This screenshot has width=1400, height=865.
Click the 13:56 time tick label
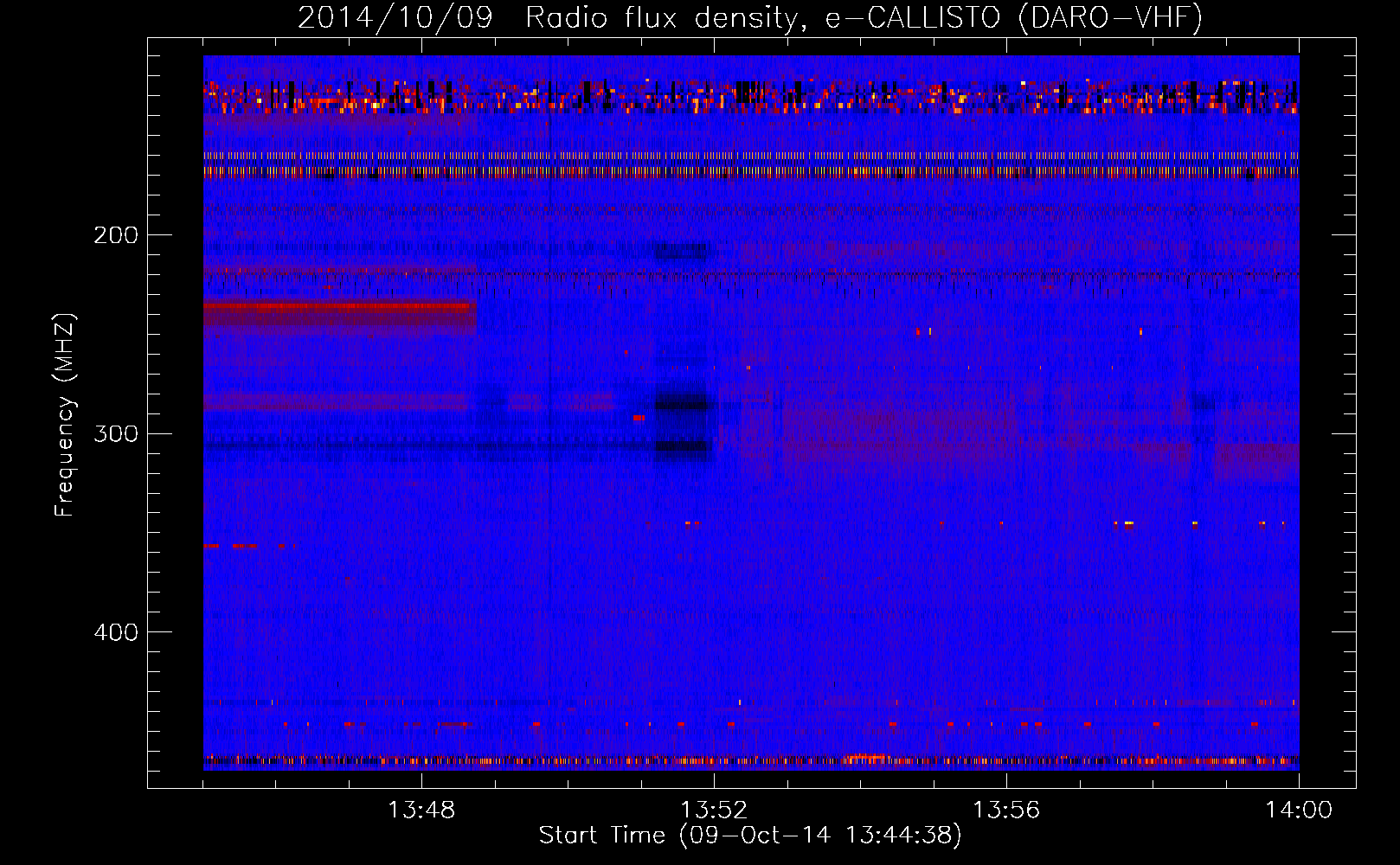(1006, 811)
